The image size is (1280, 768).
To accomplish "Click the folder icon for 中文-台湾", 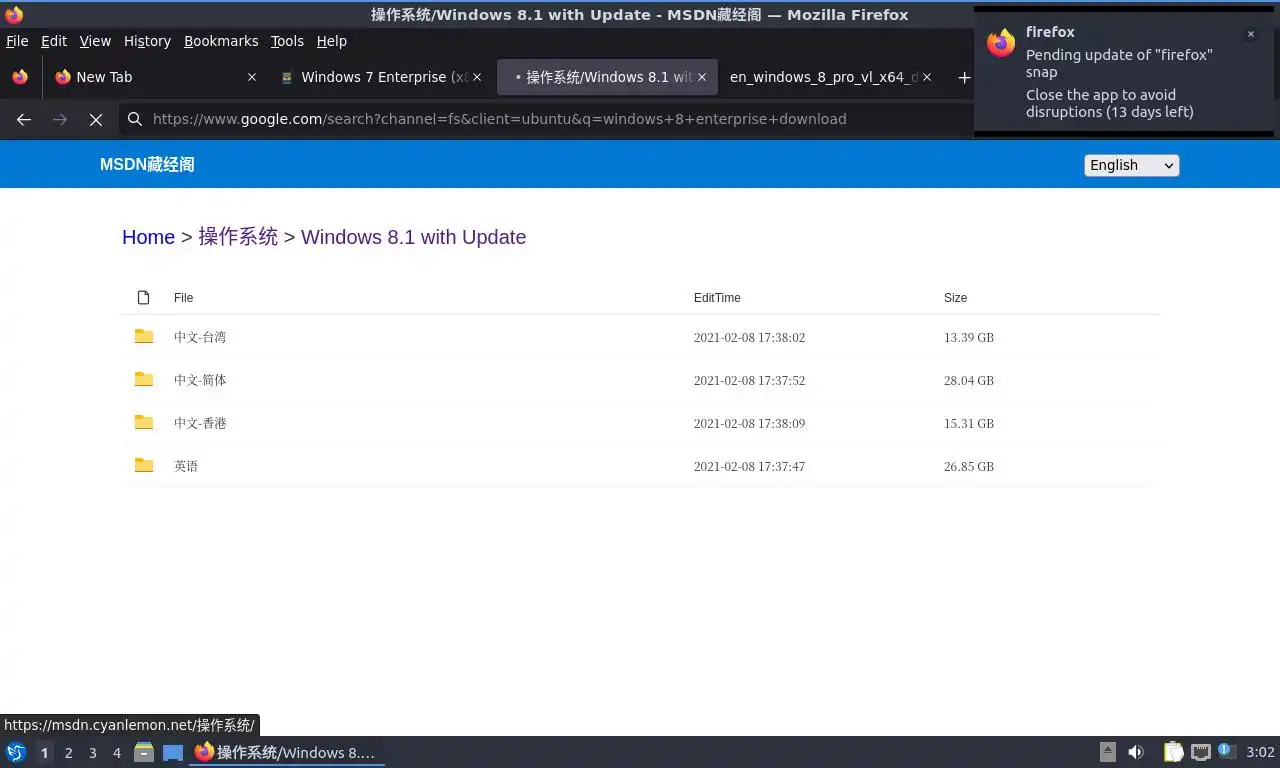I will pyautogui.click(x=144, y=337).
